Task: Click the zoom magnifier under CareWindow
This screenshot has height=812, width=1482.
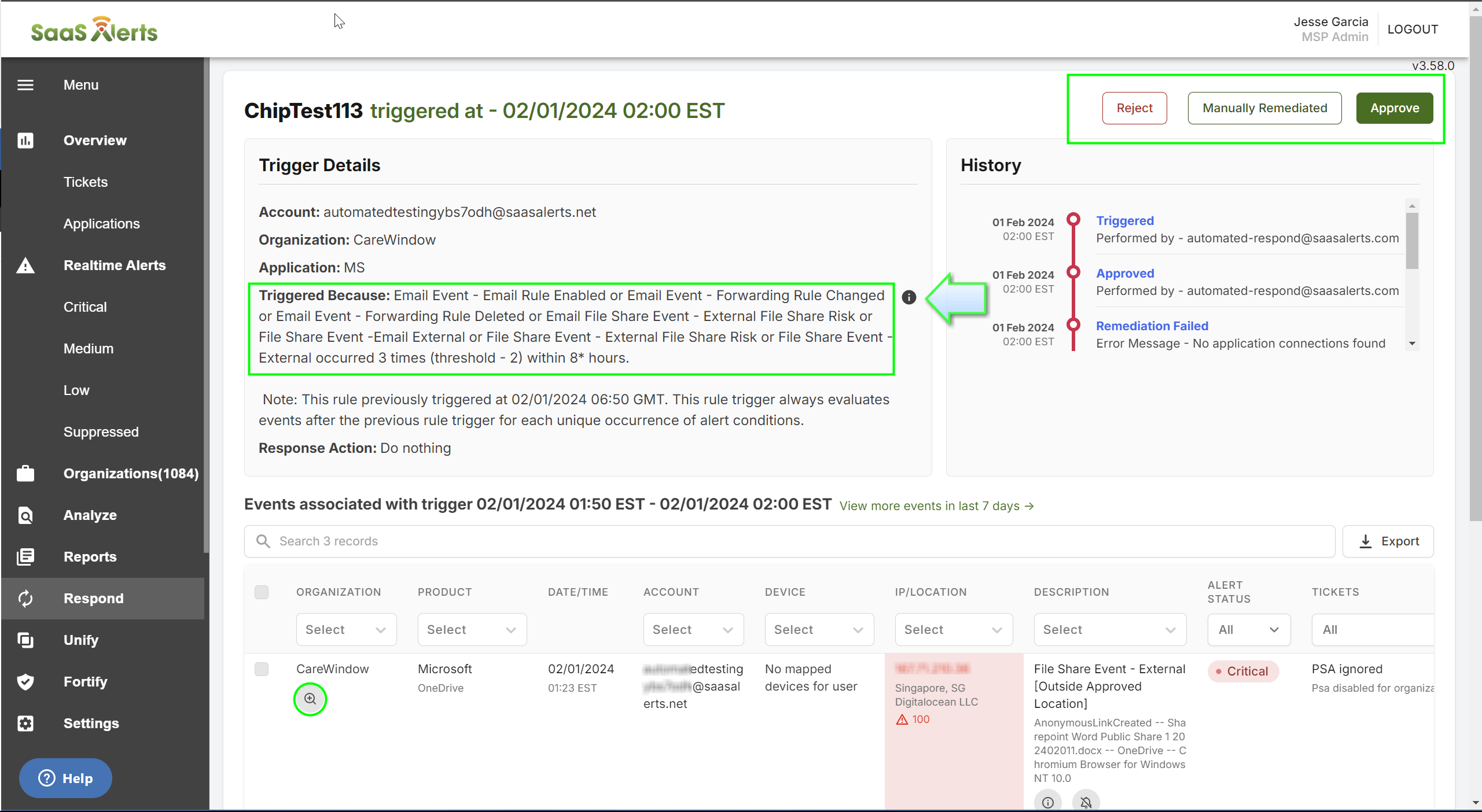Action: [310, 699]
